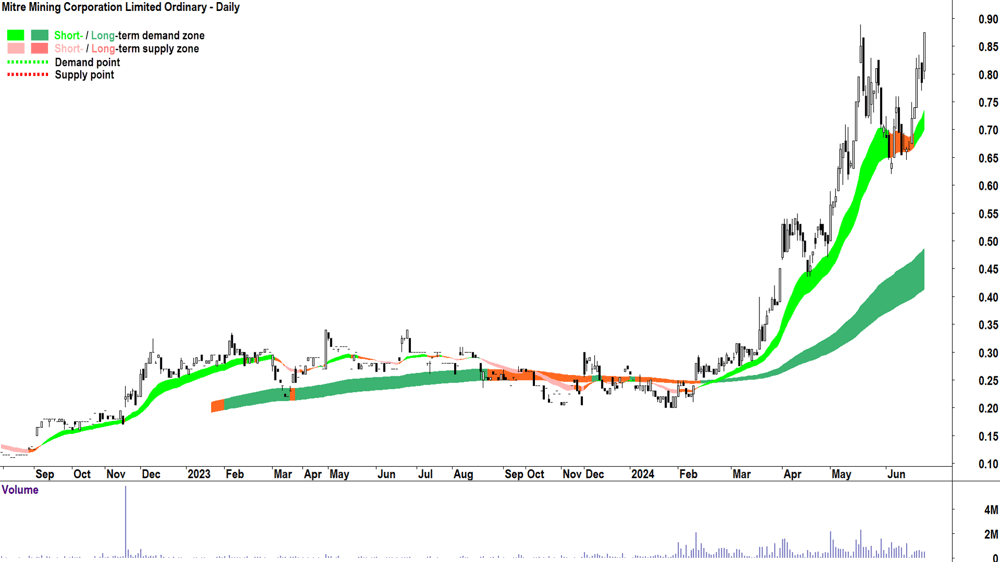1000x562 pixels.
Task: Click the 4M volume axis label
Action: [x=990, y=510]
